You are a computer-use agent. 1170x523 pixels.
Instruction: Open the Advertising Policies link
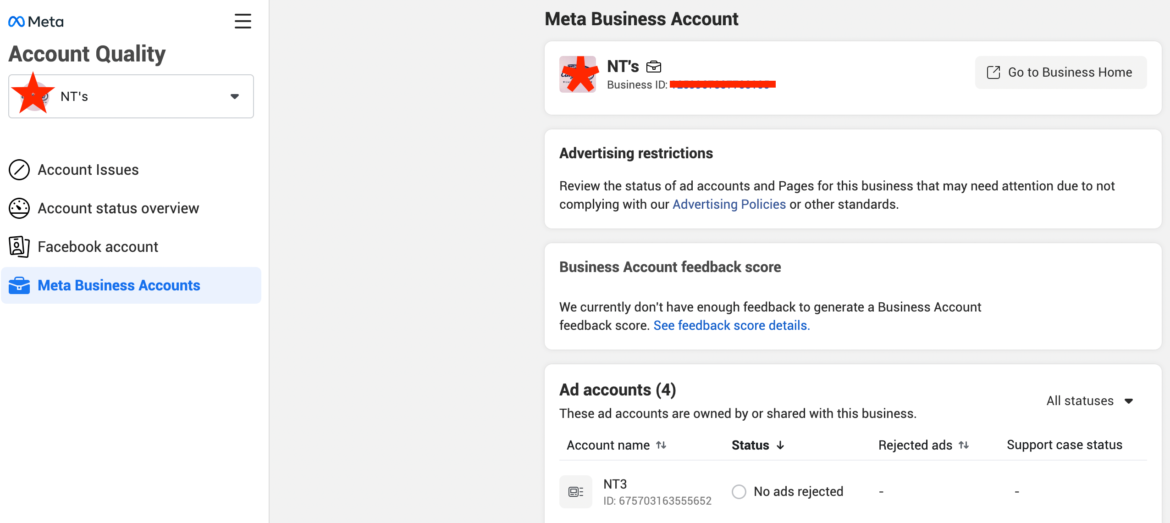[x=729, y=204]
